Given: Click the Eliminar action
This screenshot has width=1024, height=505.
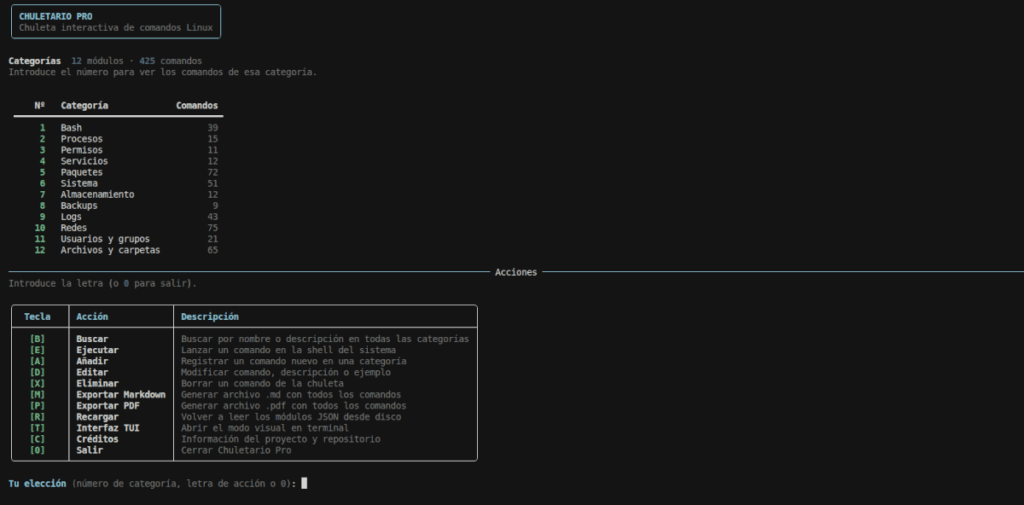Looking at the screenshot, I should coord(97,383).
